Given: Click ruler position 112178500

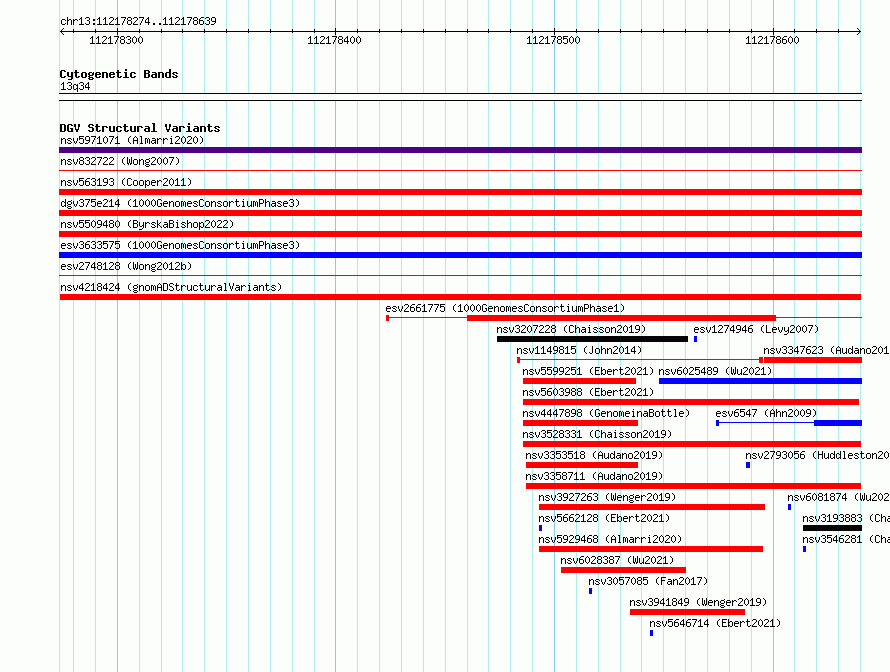Looking at the screenshot, I should [553, 40].
